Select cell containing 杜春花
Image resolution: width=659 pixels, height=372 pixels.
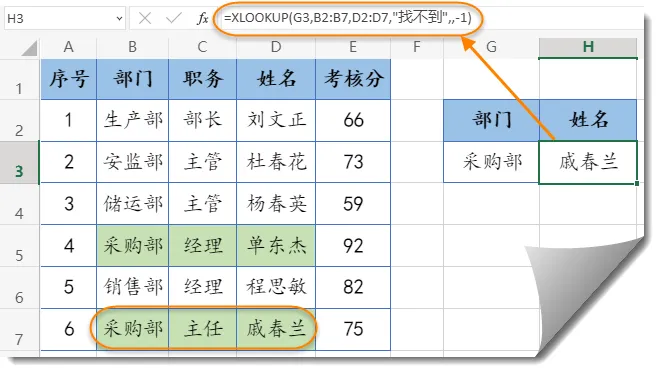point(276,162)
